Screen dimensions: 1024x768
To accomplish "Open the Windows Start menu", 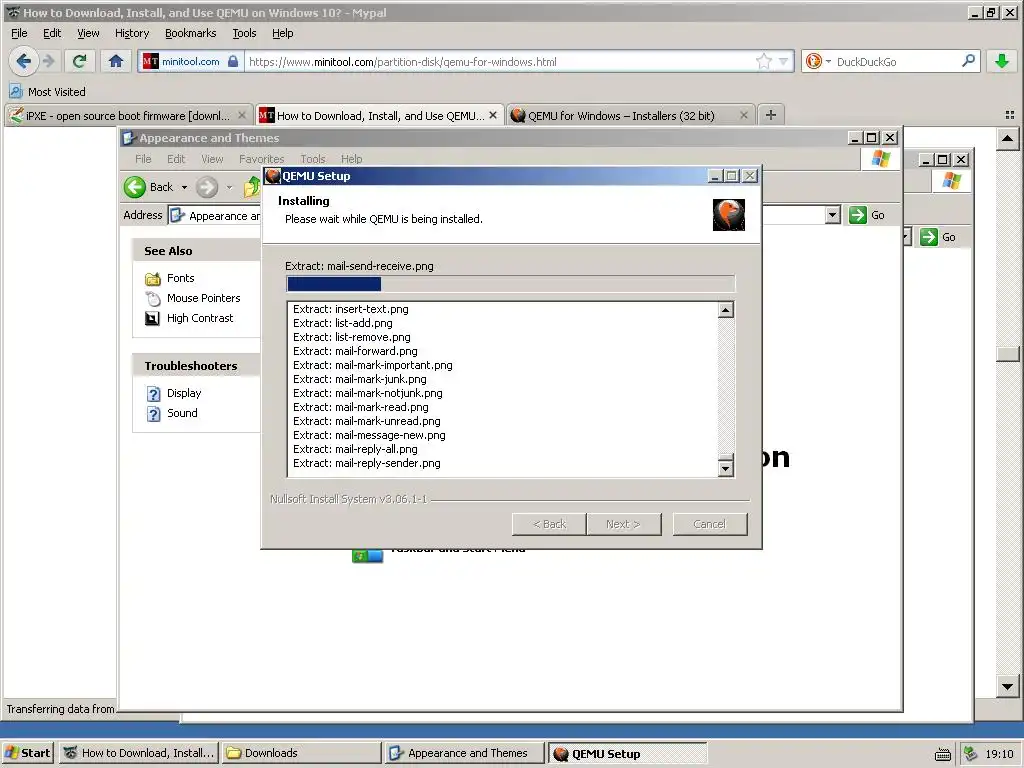I will [x=27, y=753].
